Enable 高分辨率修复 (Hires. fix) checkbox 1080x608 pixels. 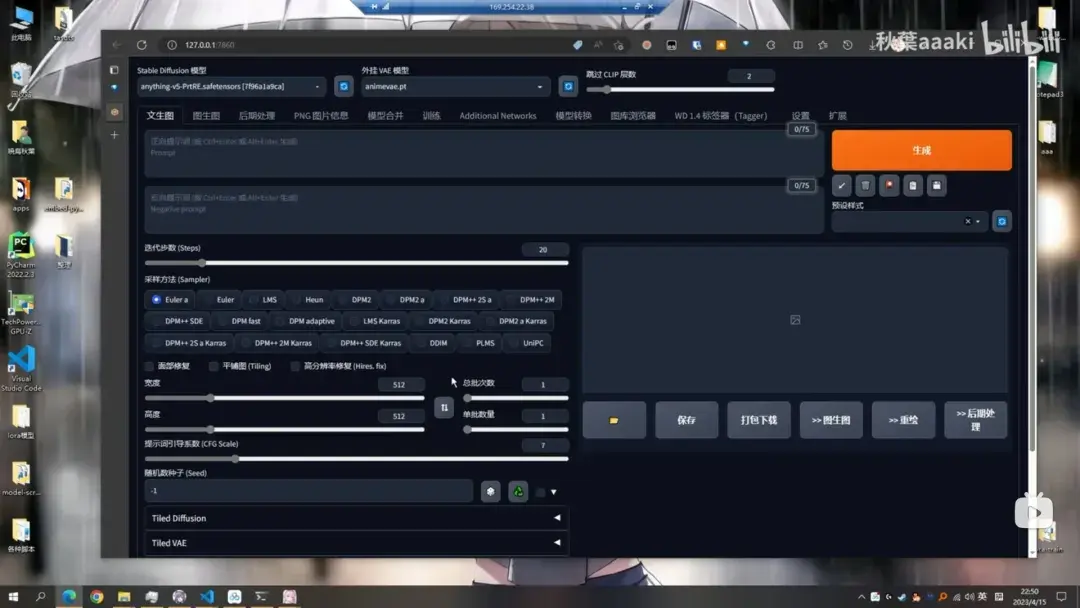[x=296, y=367]
